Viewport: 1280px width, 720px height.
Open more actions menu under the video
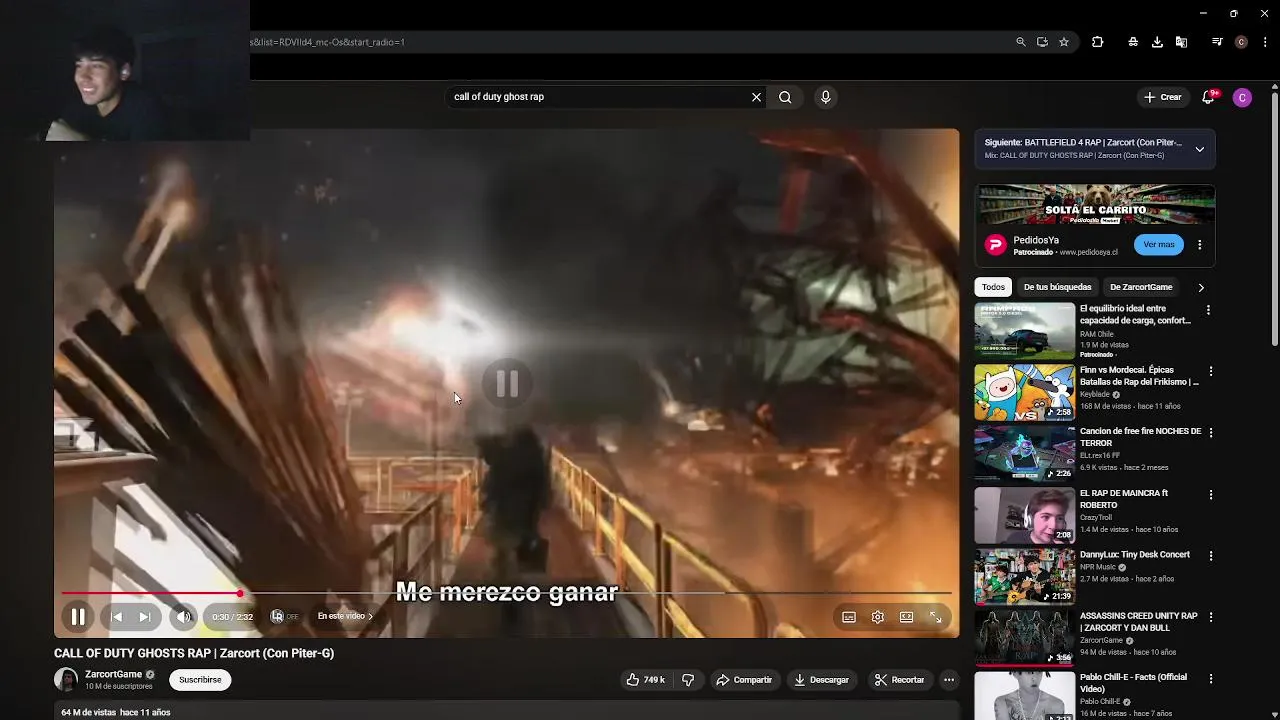949,680
